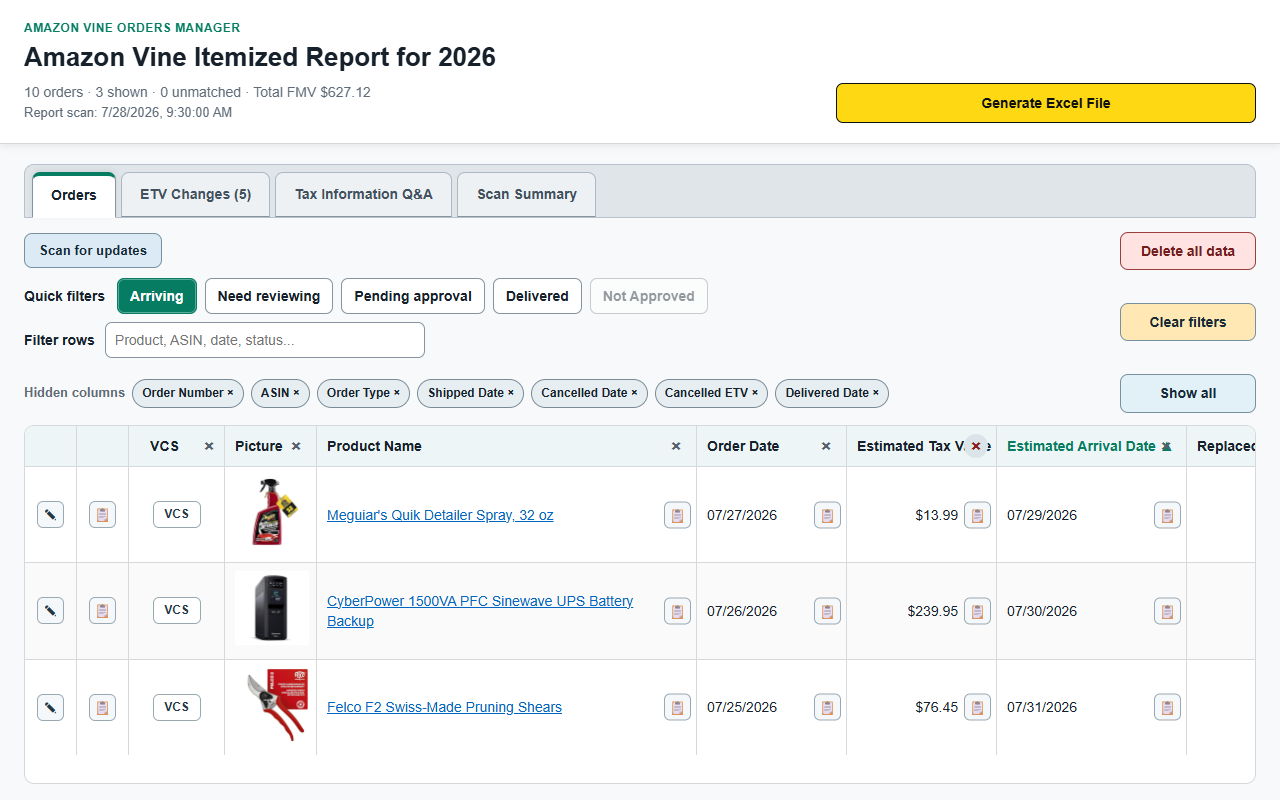
Task: Open the CyberPower UPS product thumbnail
Action: click(x=271, y=608)
